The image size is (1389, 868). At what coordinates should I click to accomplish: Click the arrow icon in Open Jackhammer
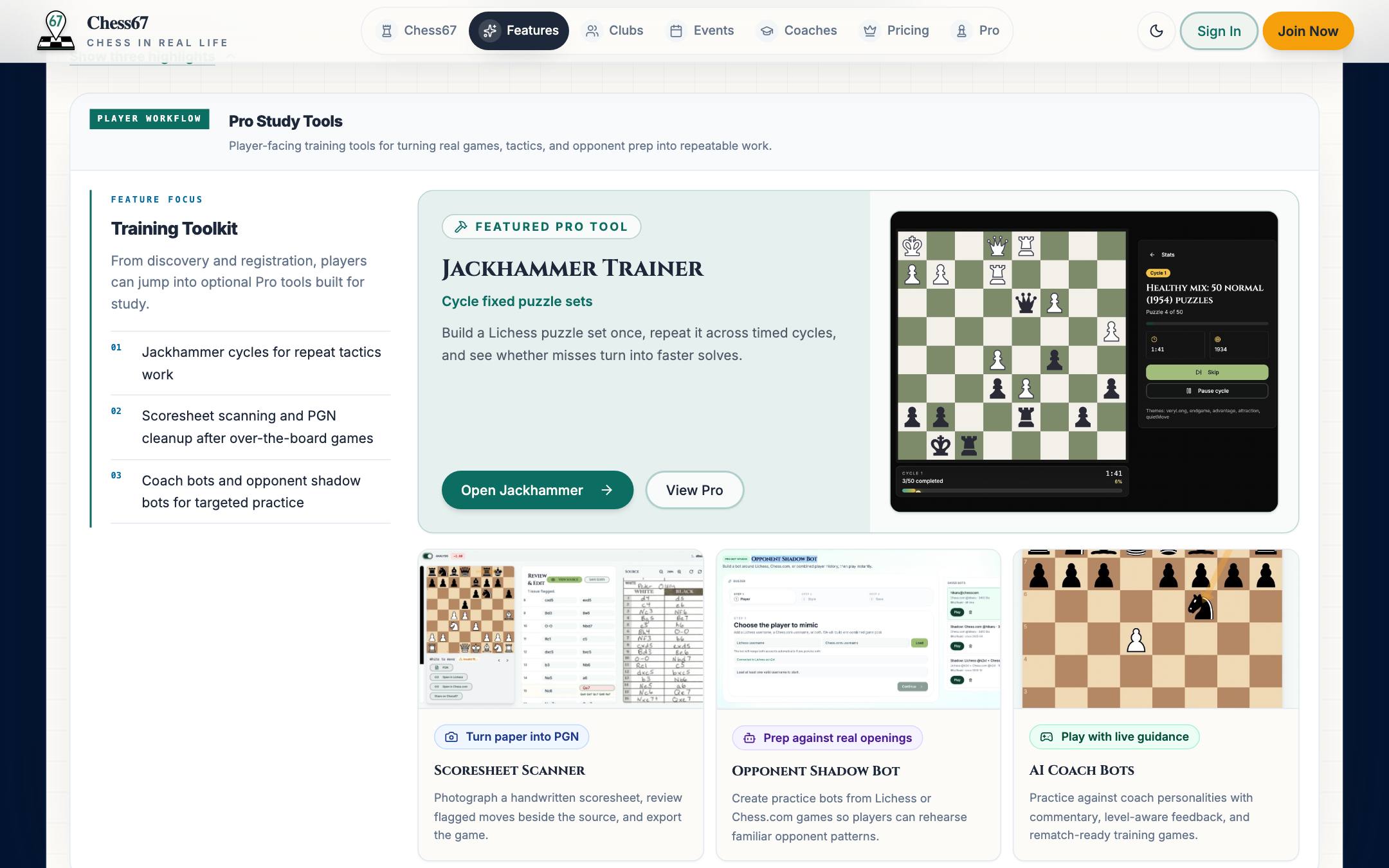click(607, 490)
